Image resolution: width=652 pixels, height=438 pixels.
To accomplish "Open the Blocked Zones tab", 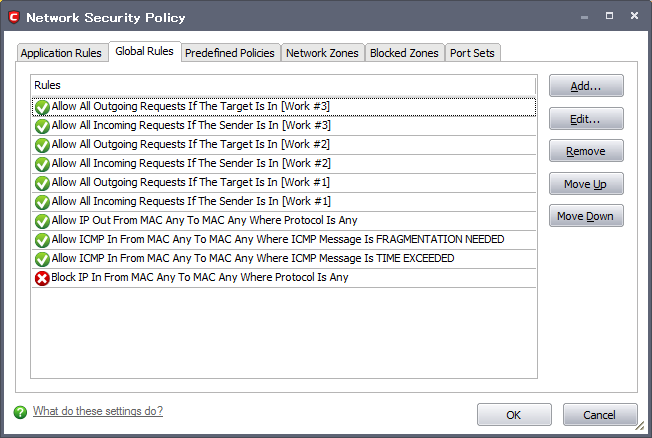I will click(404, 53).
